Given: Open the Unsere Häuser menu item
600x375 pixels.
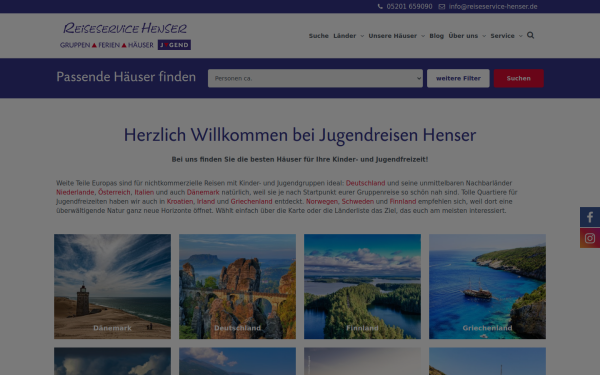Looking at the screenshot, I should click(x=393, y=36).
